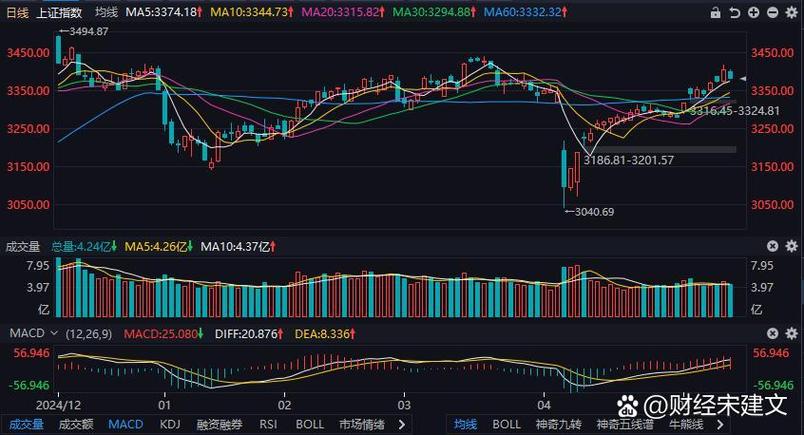This screenshot has height=435, width=804.
Task: Open chart settings gear icon
Action: click(x=790, y=12)
